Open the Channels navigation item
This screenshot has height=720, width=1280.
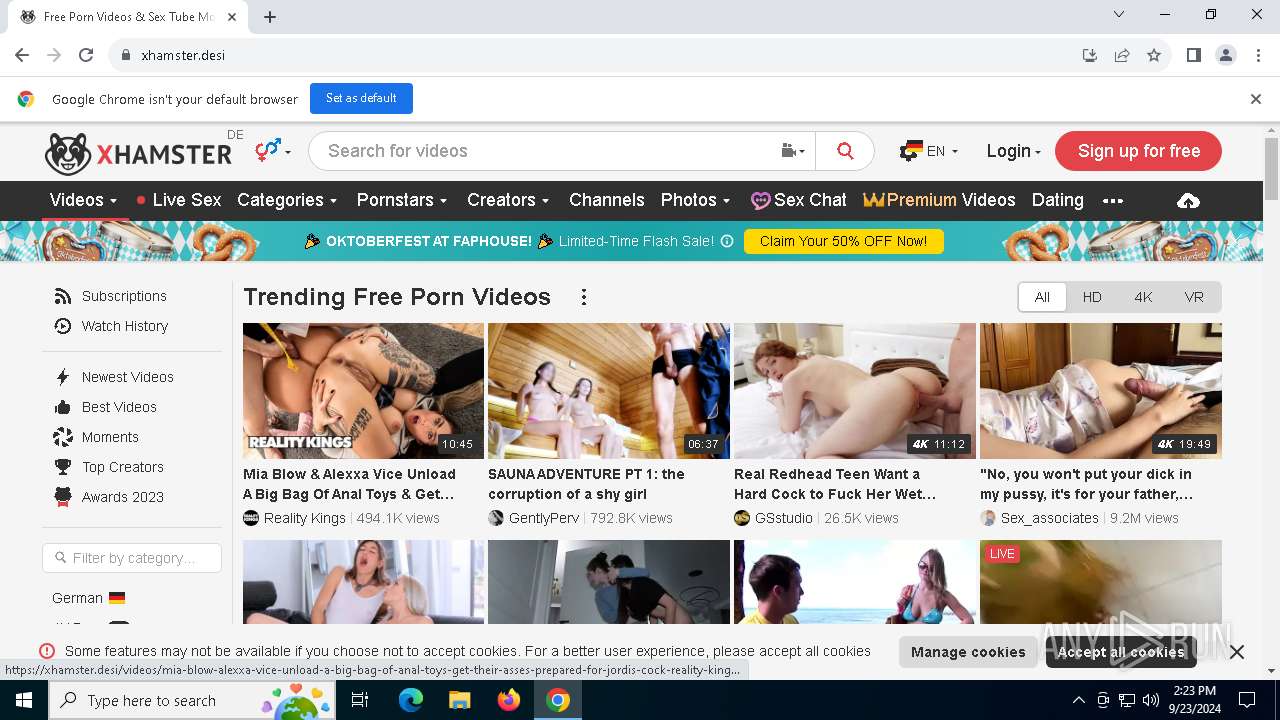pos(606,200)
